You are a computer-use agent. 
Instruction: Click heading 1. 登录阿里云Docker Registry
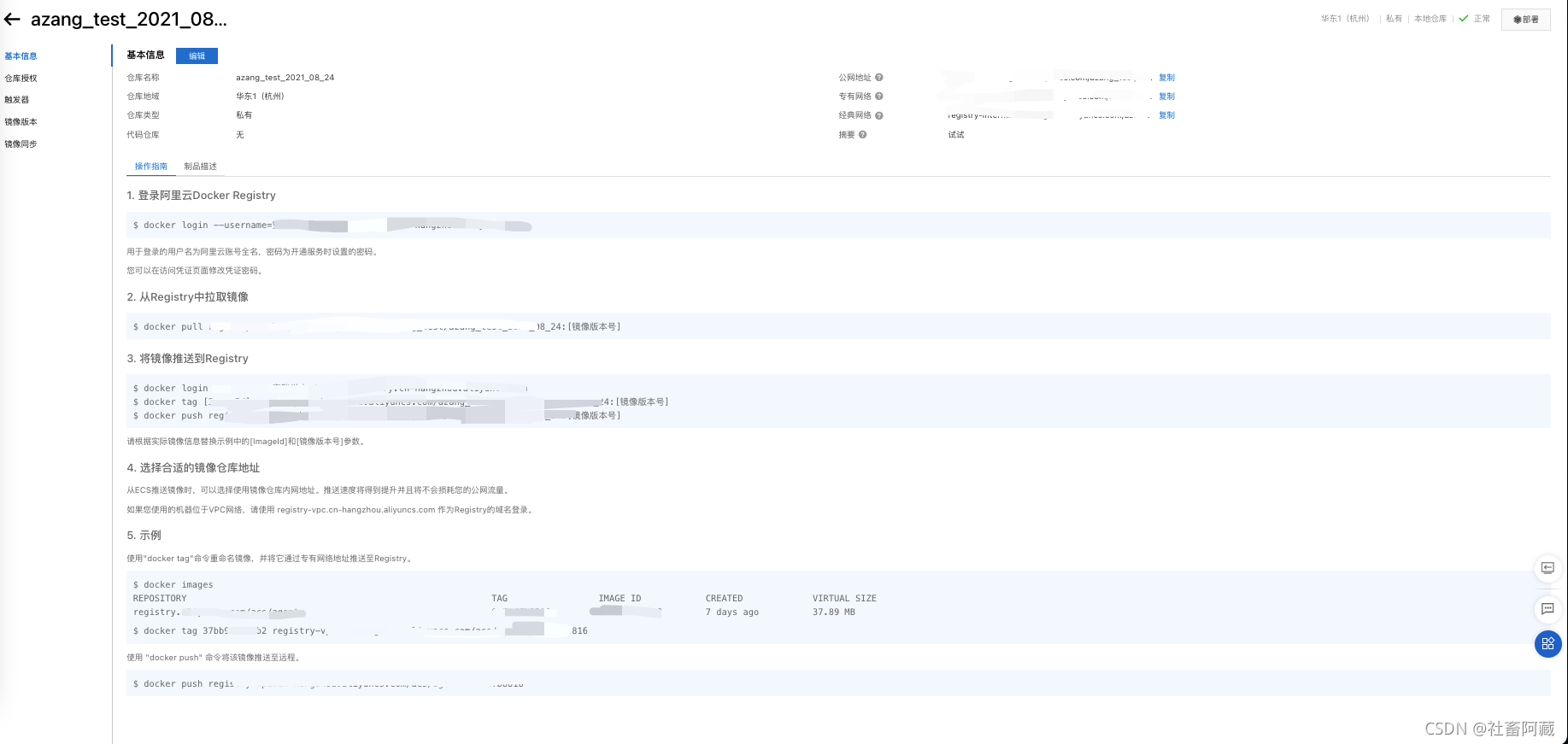click(202, 196)
